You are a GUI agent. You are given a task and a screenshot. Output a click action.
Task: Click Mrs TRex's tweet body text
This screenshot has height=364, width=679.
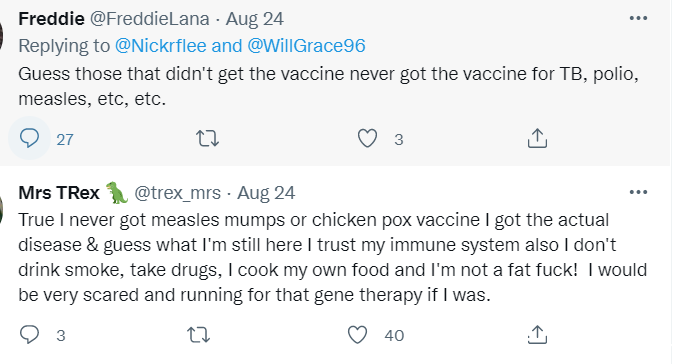click(x=333, y=257)
